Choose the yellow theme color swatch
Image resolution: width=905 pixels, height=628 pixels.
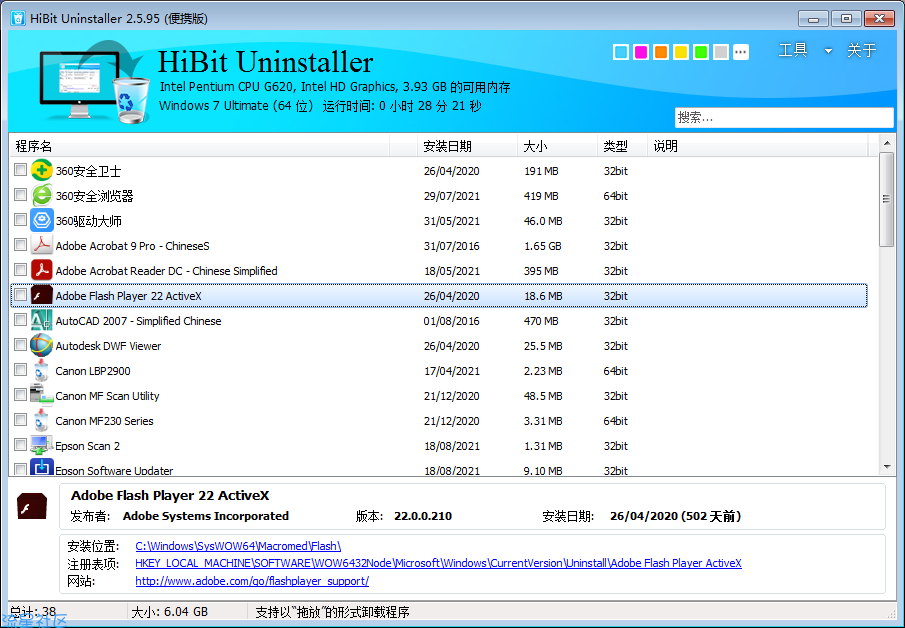(681, 52)
